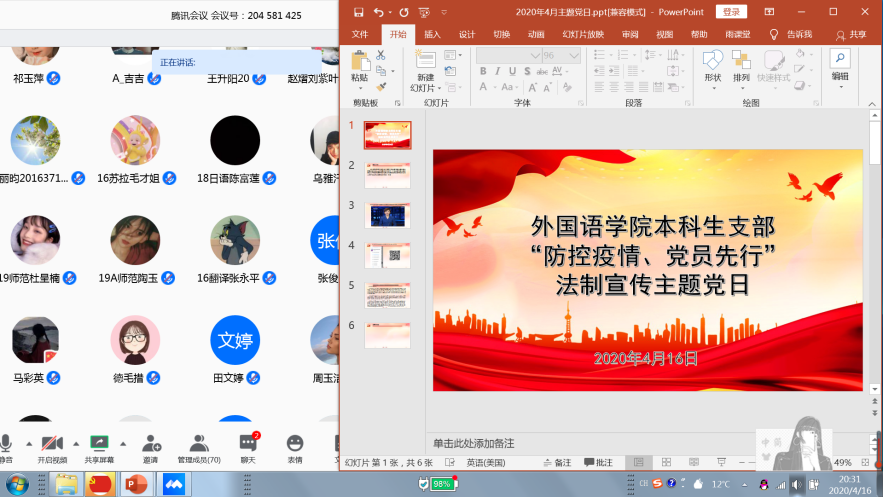Click the Share (共享) button in PowerPoint
This screenshot has height=498, width=883.
click(851, 34)
